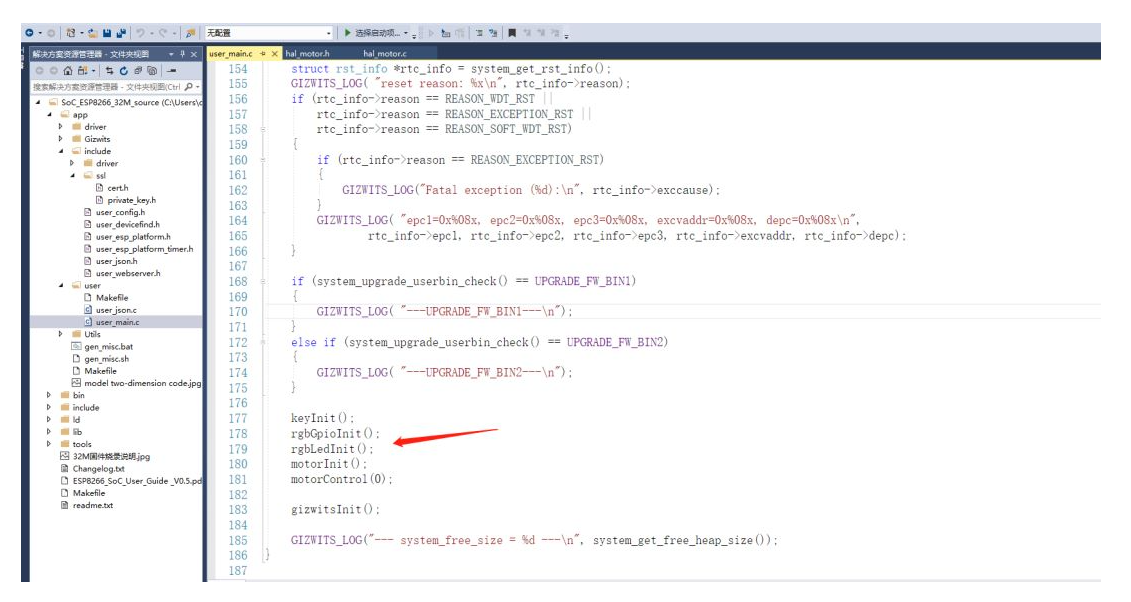
Task: Expand the lib folder
Action: (x=49, y=432)
